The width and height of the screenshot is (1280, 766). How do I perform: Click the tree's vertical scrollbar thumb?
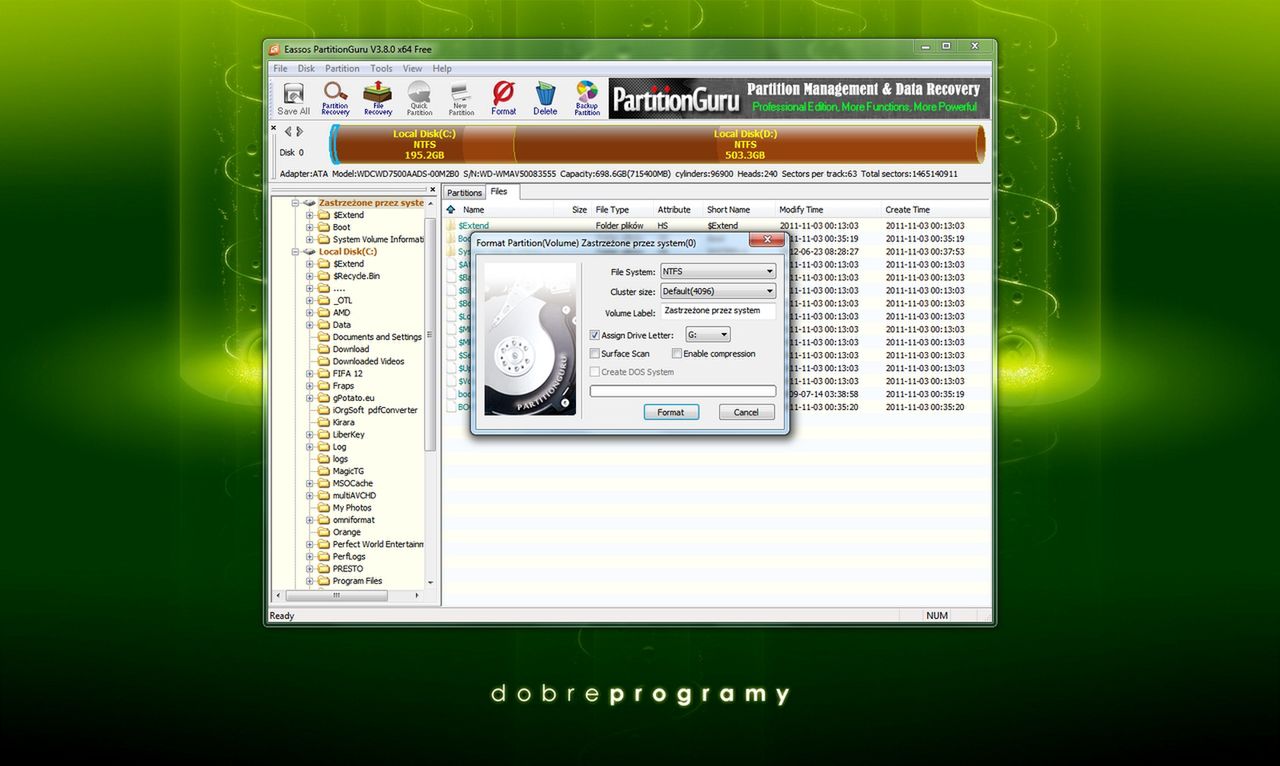coord(431,335)
